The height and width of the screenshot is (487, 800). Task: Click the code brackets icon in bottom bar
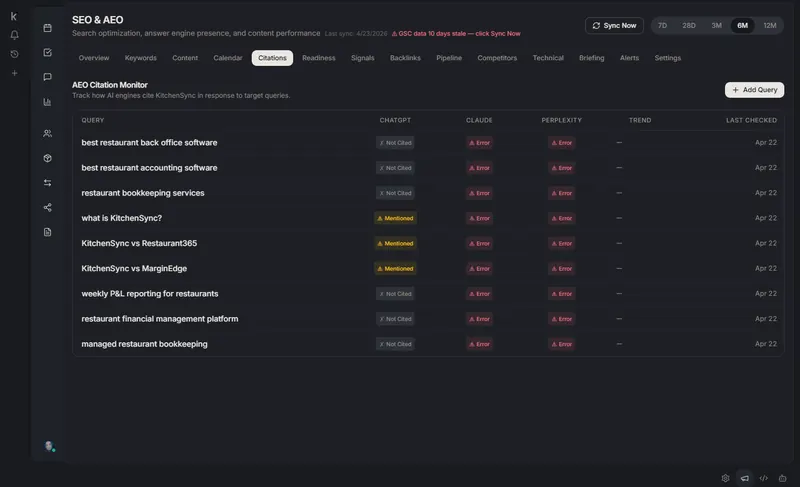point(763,478)
